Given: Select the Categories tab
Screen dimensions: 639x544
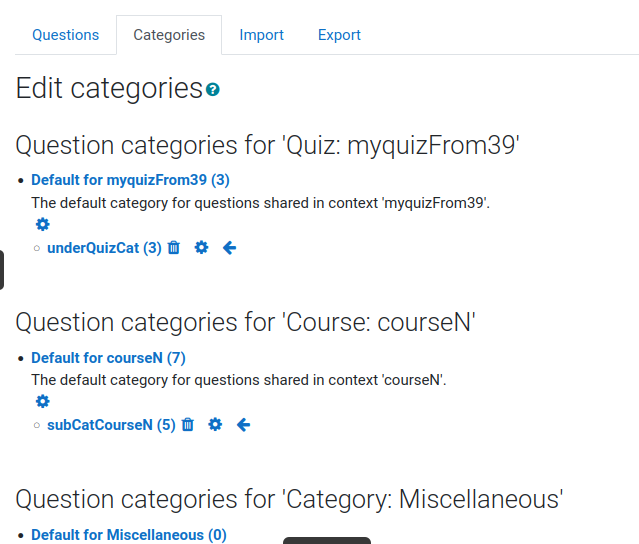Looking at the screenshot, I should coord(169,35).
